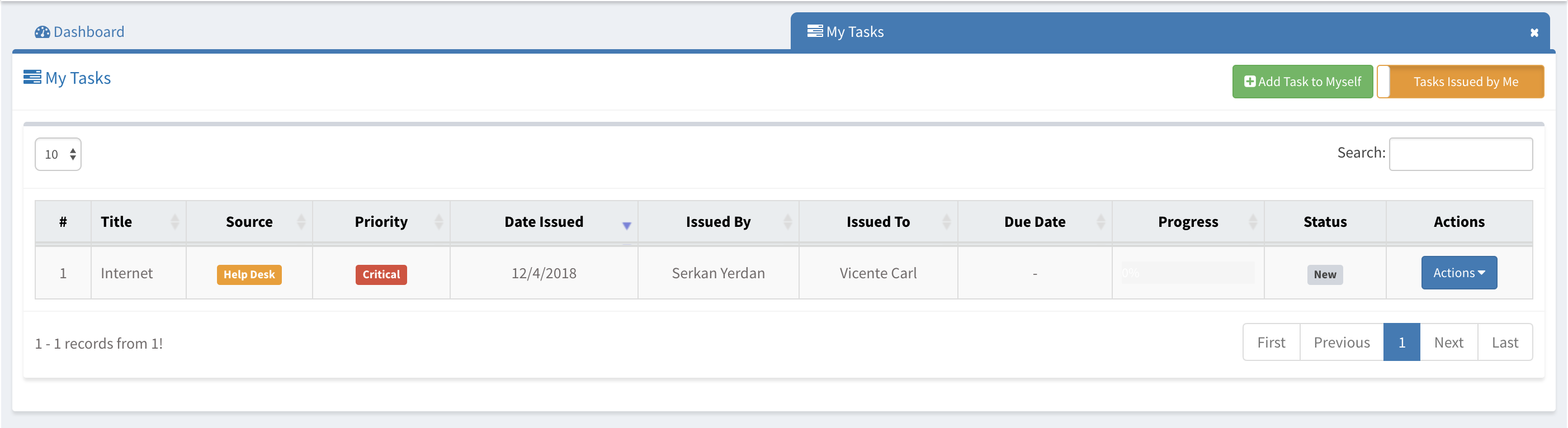This screenshot has width=1568, height=428.
Task: Sort table by Source column arrows
Action: tap(301, 222)
